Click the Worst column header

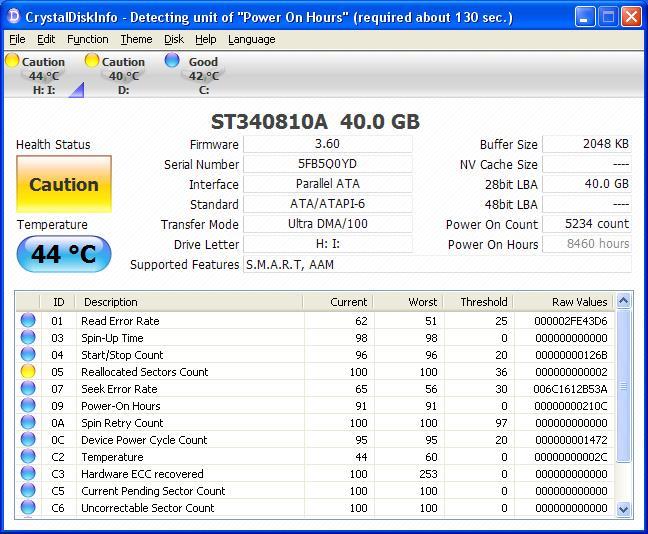409,302
